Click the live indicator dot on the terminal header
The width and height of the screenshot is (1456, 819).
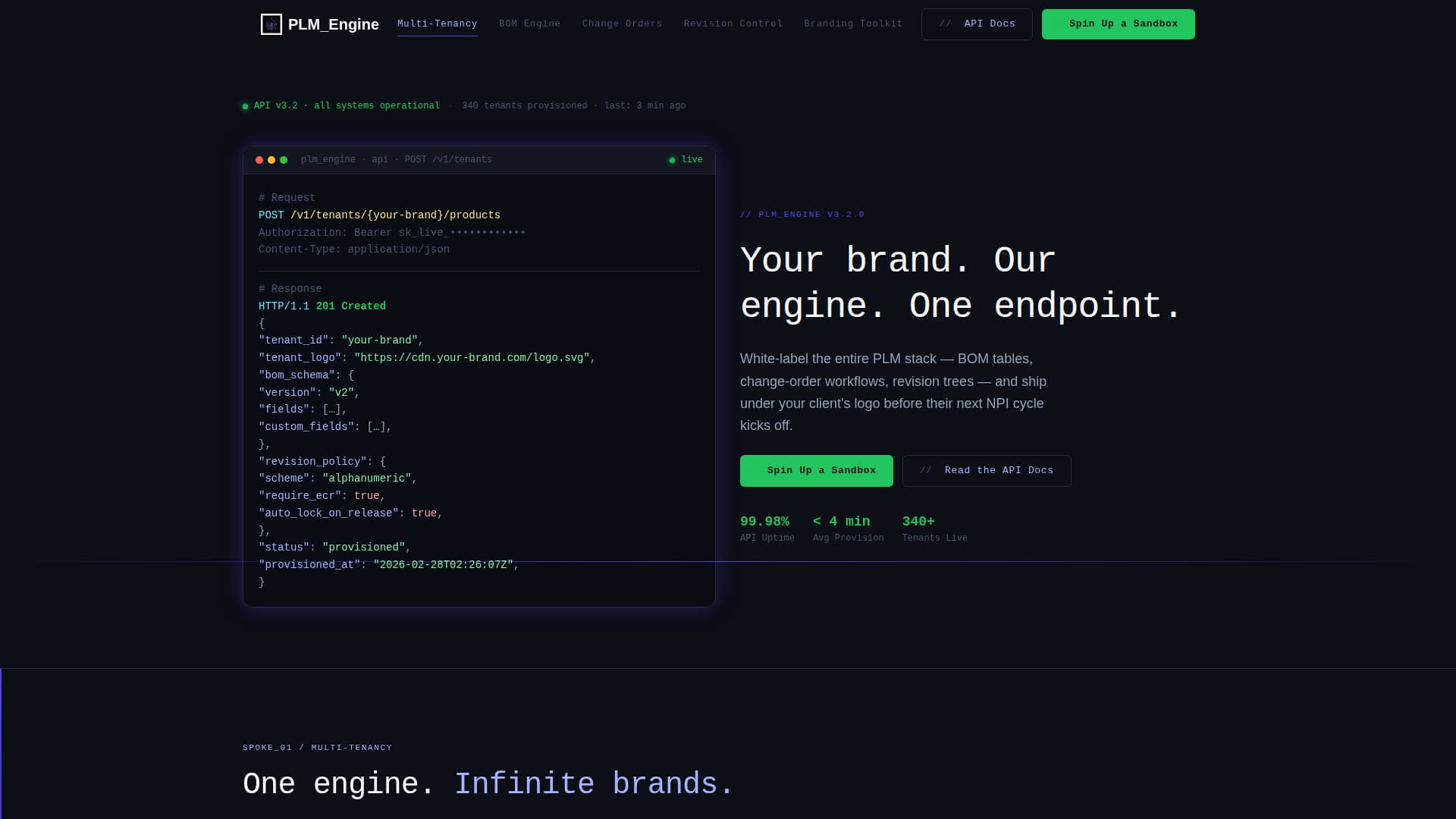pos(672,160)
